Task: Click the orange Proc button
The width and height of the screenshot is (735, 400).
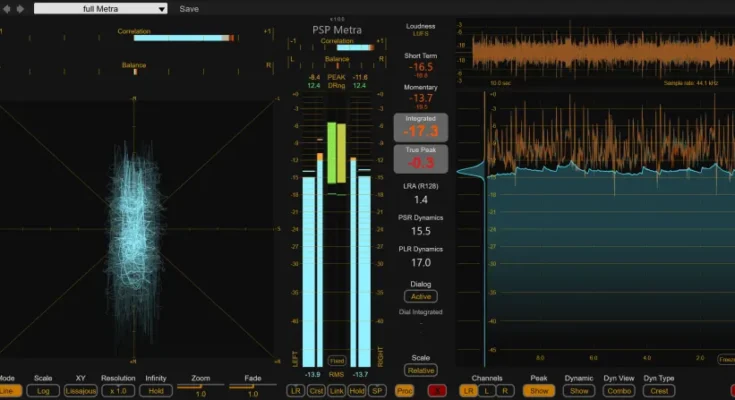Action: coord(405,390)
